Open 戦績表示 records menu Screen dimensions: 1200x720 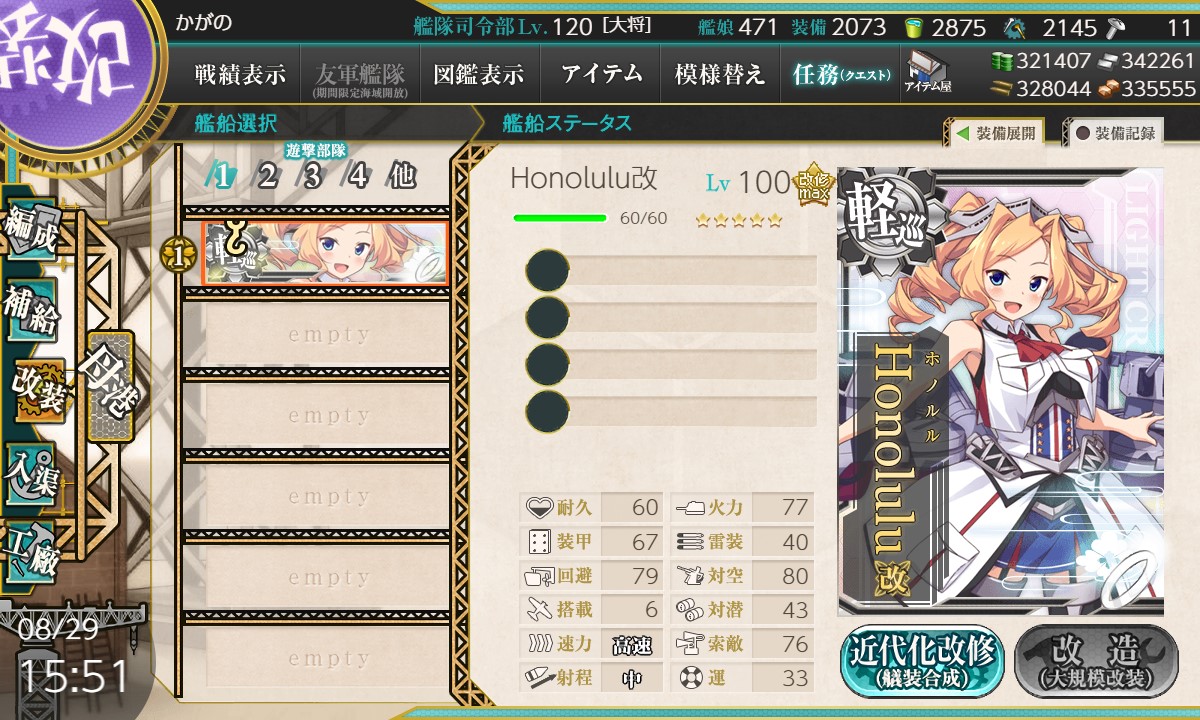tap(240, 74)
